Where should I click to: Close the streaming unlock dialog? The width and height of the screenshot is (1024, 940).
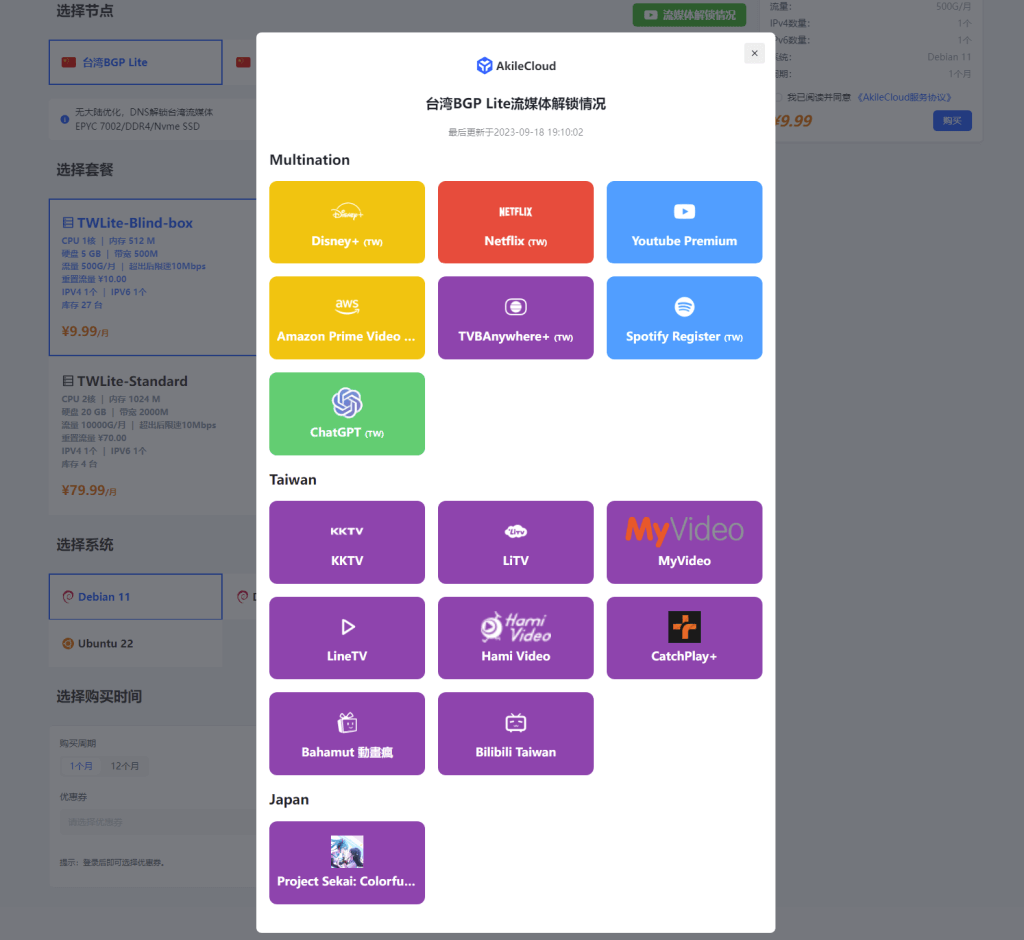(x=754, y=53)
